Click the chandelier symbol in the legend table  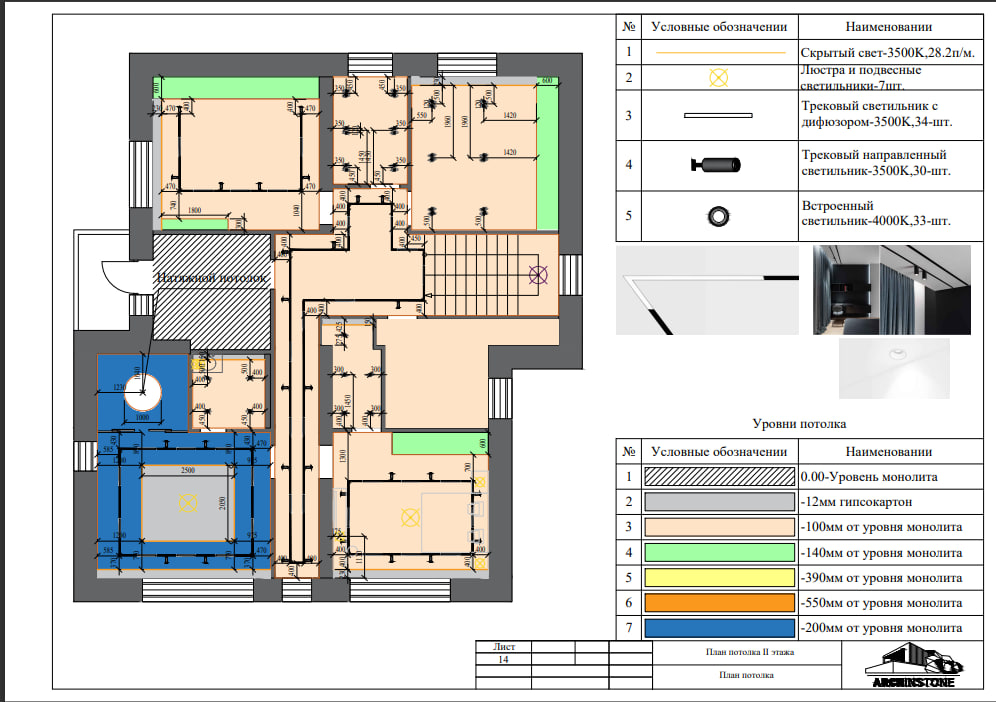click(x=718, y=78)
